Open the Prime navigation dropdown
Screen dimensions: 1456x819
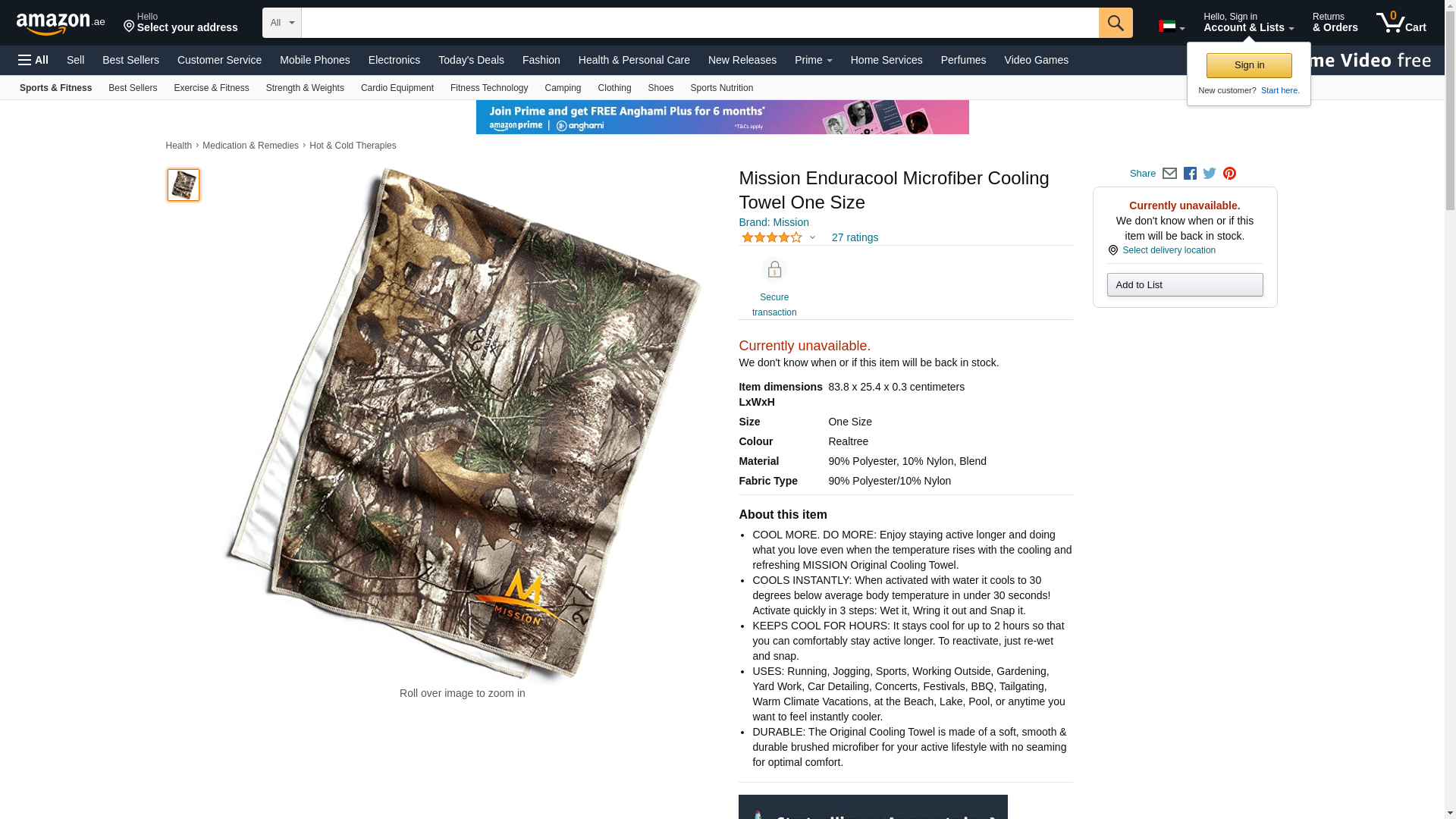[813, 60]
